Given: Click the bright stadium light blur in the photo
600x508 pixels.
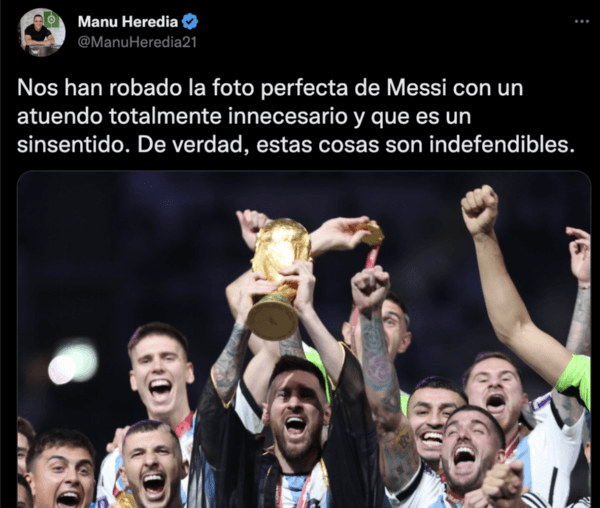Looking at the screenshot, I should (73, 362).
